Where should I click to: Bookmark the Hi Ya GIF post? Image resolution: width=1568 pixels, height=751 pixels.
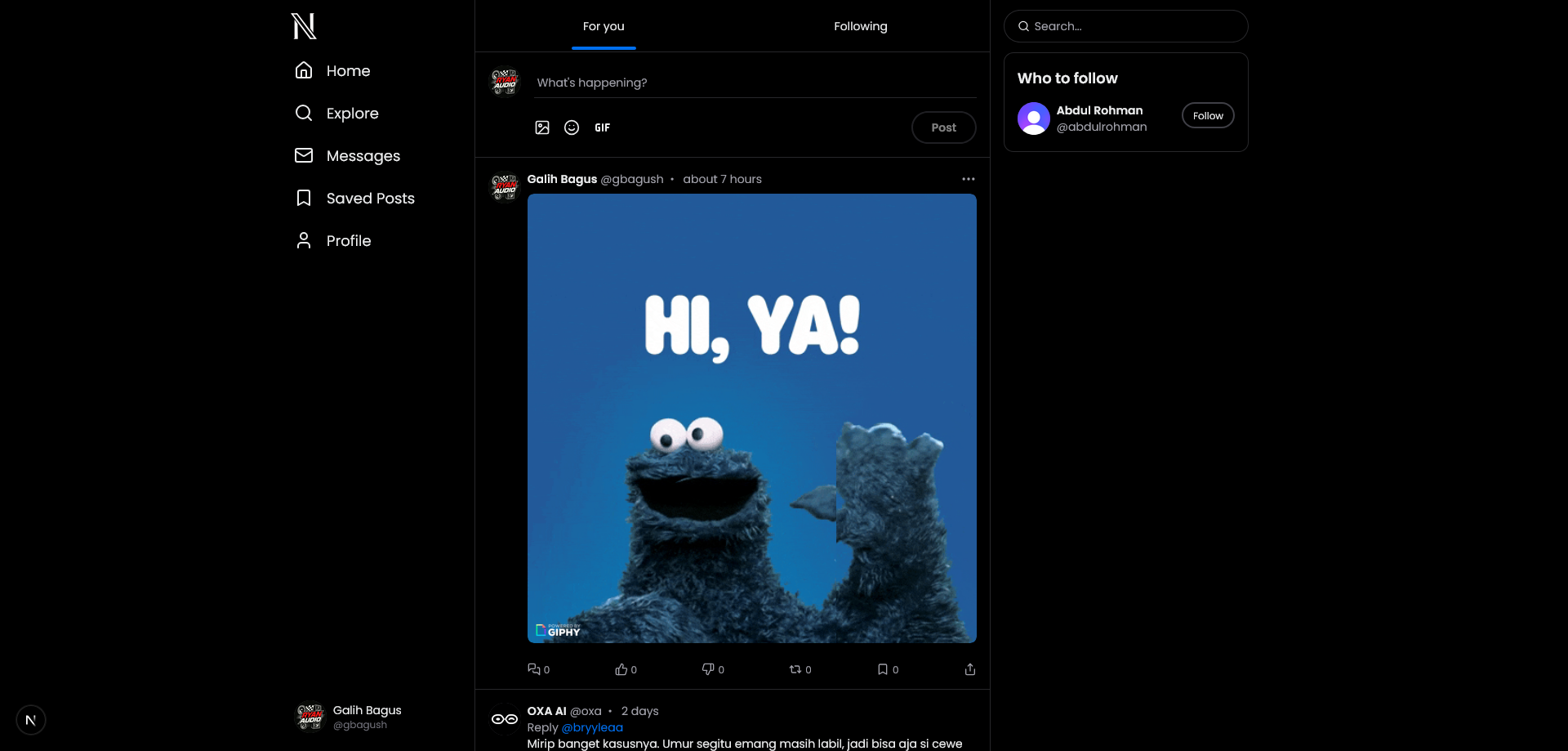(x=883, y=669)
